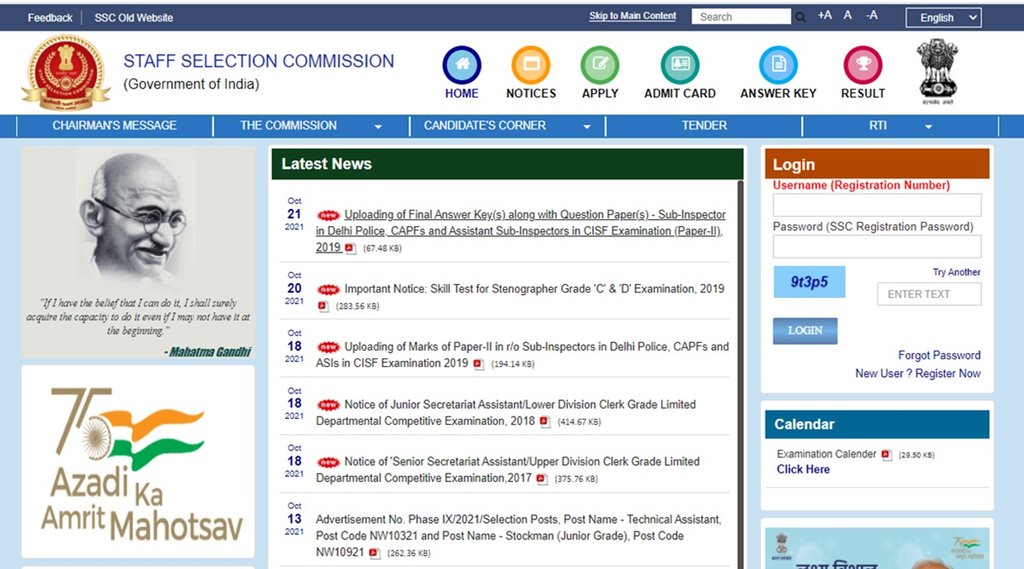Open Uploading of Marks of Paper-II notice
Image resolution: width=1024 pixels, height=569 pixels.
[522, 355]
